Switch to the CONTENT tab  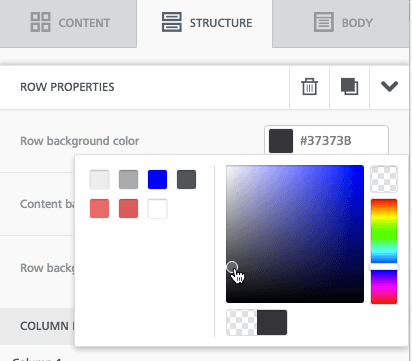pos(68,23)
